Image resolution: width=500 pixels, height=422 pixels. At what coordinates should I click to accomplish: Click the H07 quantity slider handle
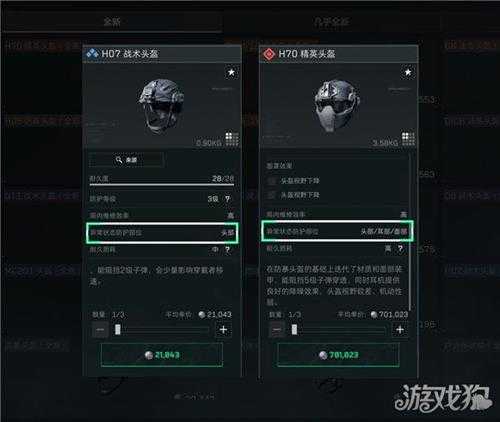(x=118, y=330)
